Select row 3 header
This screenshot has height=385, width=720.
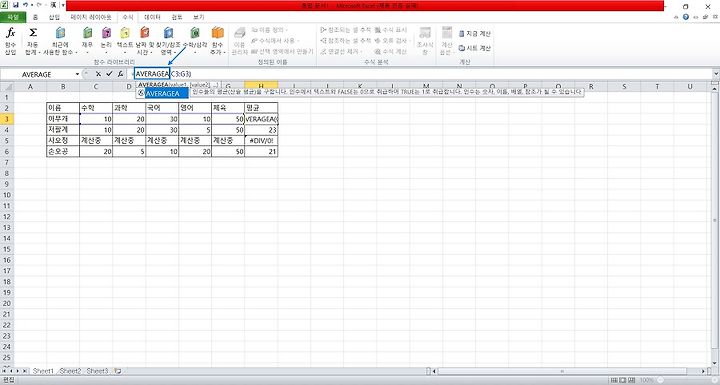click(7, 119)
